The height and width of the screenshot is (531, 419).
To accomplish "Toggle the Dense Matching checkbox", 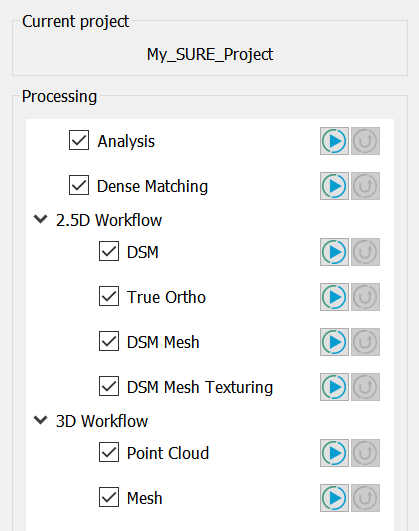I will point(79,185).
